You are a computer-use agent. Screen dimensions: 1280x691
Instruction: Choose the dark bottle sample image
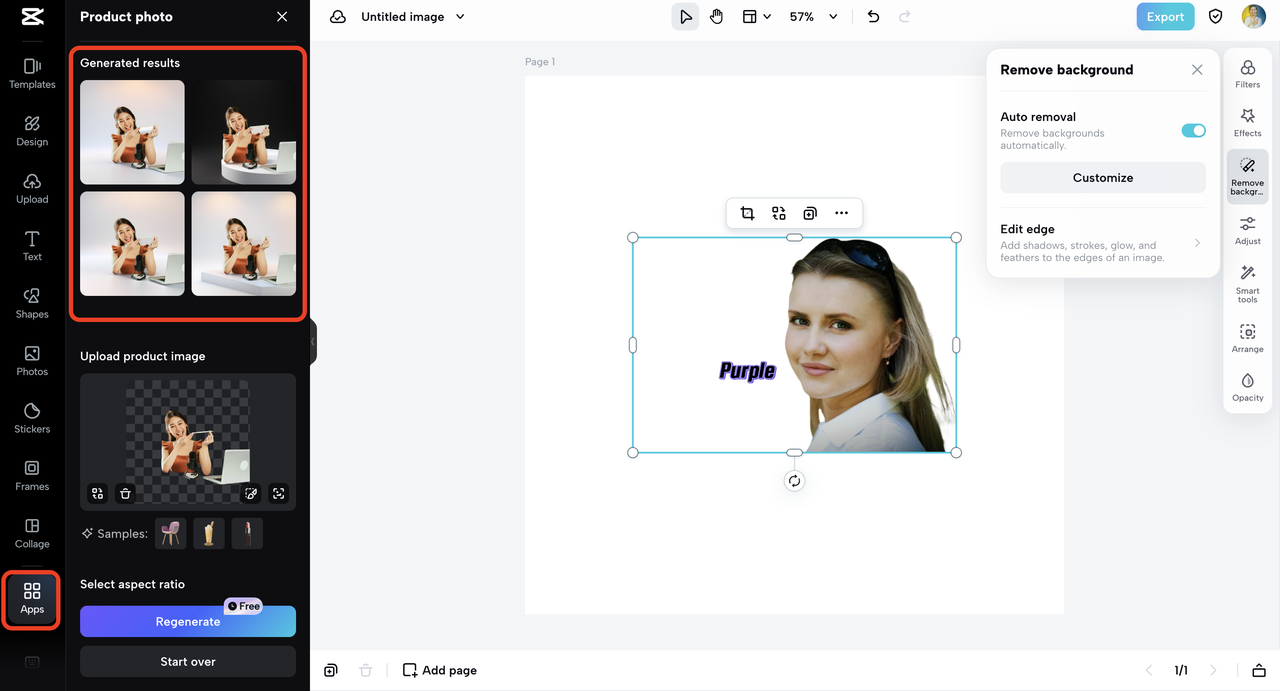(247, 534)
